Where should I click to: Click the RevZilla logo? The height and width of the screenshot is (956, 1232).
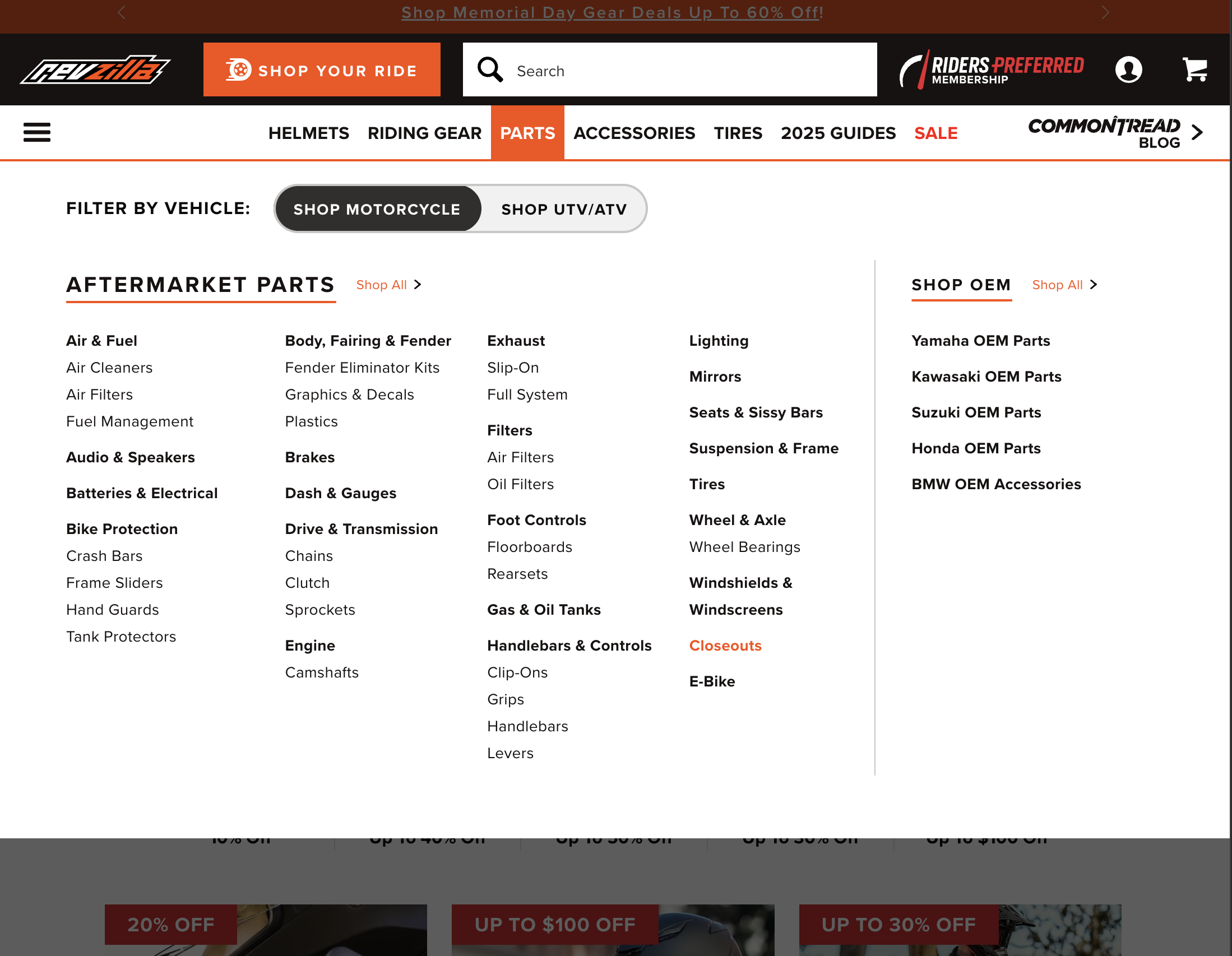pos(97,69)
